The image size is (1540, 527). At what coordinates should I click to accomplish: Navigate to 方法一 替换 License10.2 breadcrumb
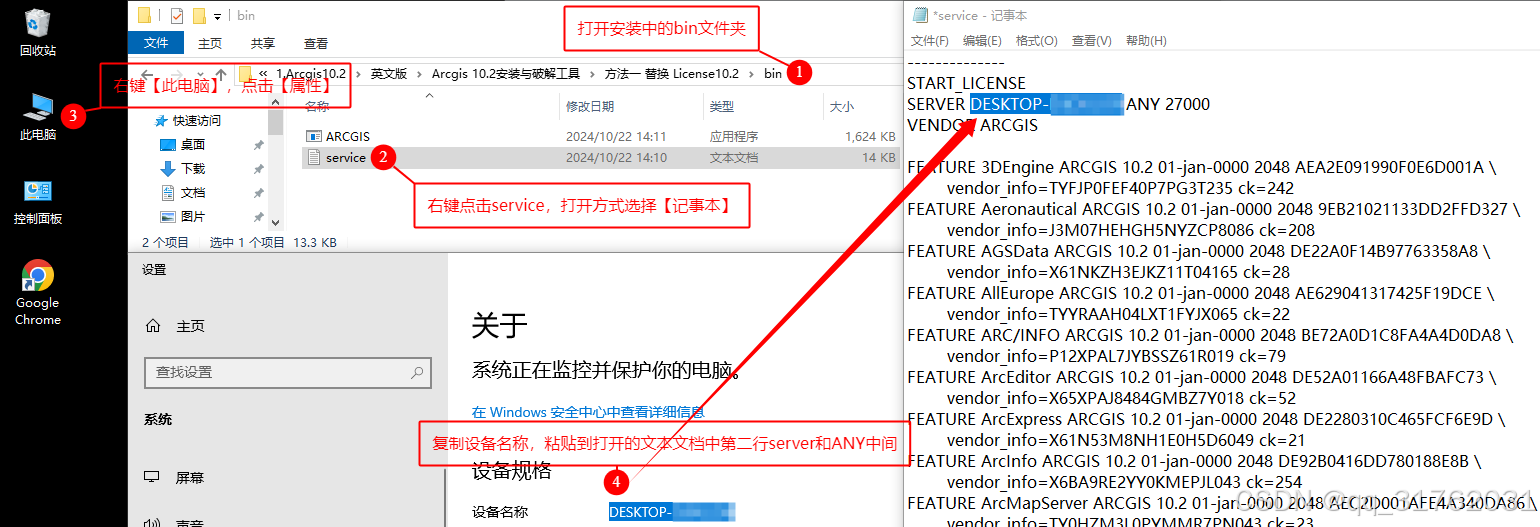672,74
